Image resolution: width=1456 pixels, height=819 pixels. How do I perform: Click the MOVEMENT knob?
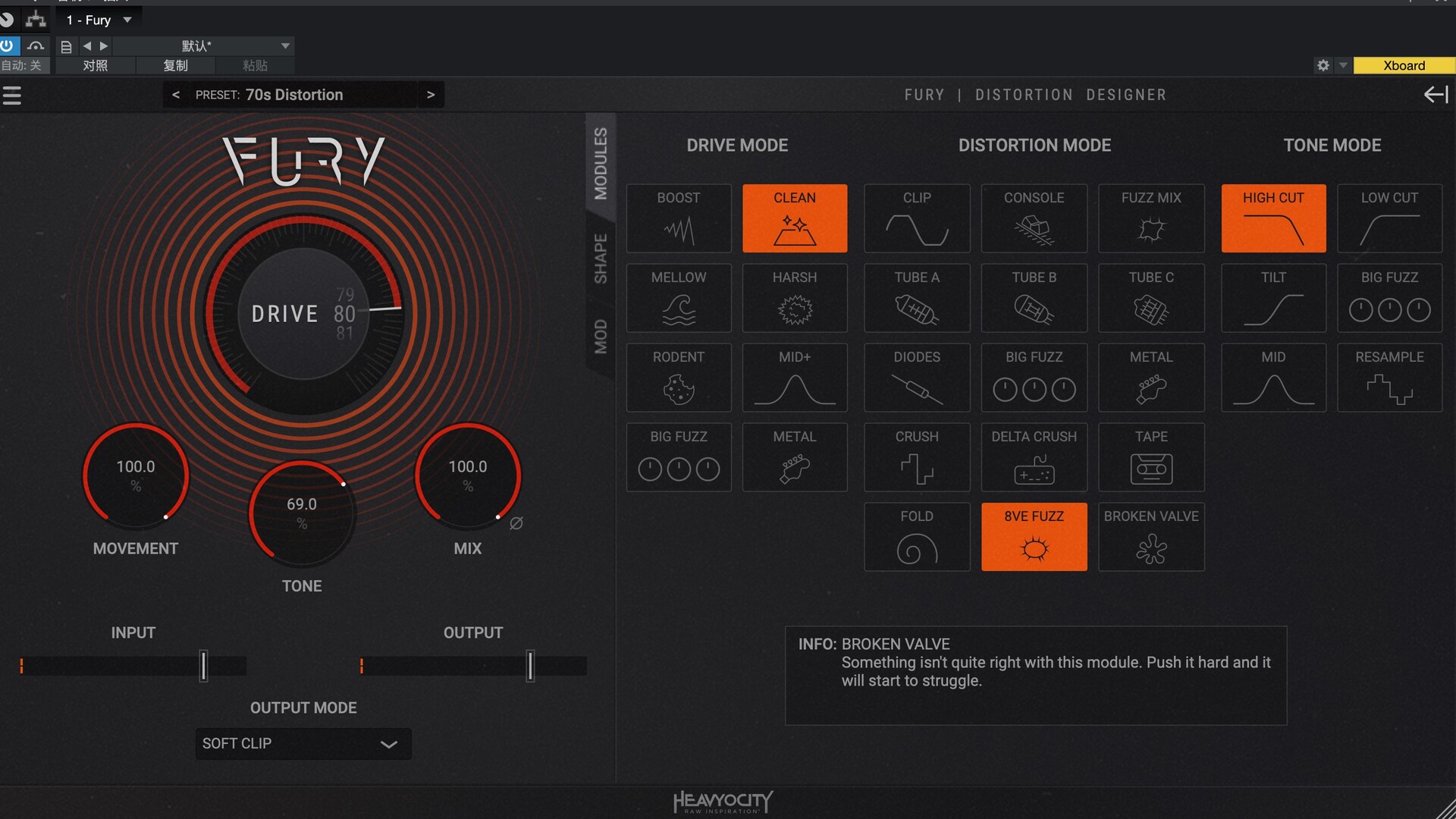(136, 475)
